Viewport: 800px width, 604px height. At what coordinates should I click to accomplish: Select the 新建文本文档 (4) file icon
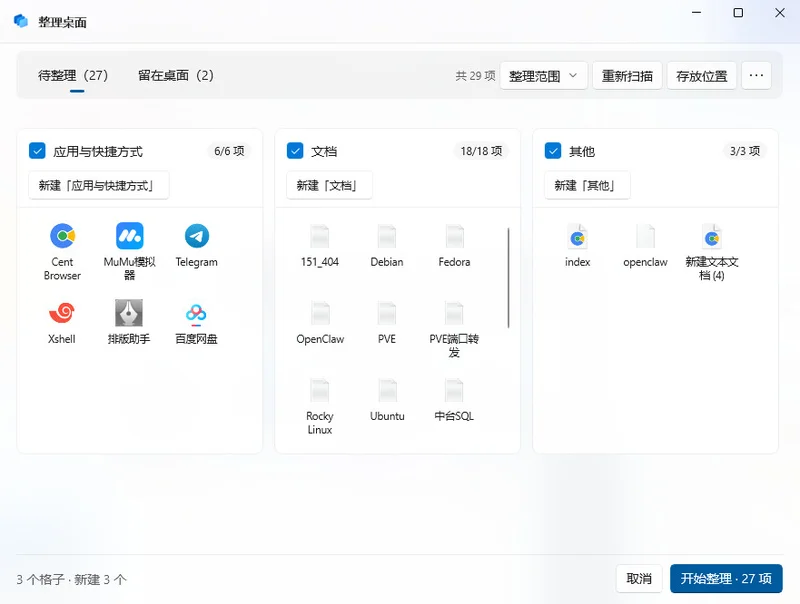pyautogui.click(x=712, y=236)
